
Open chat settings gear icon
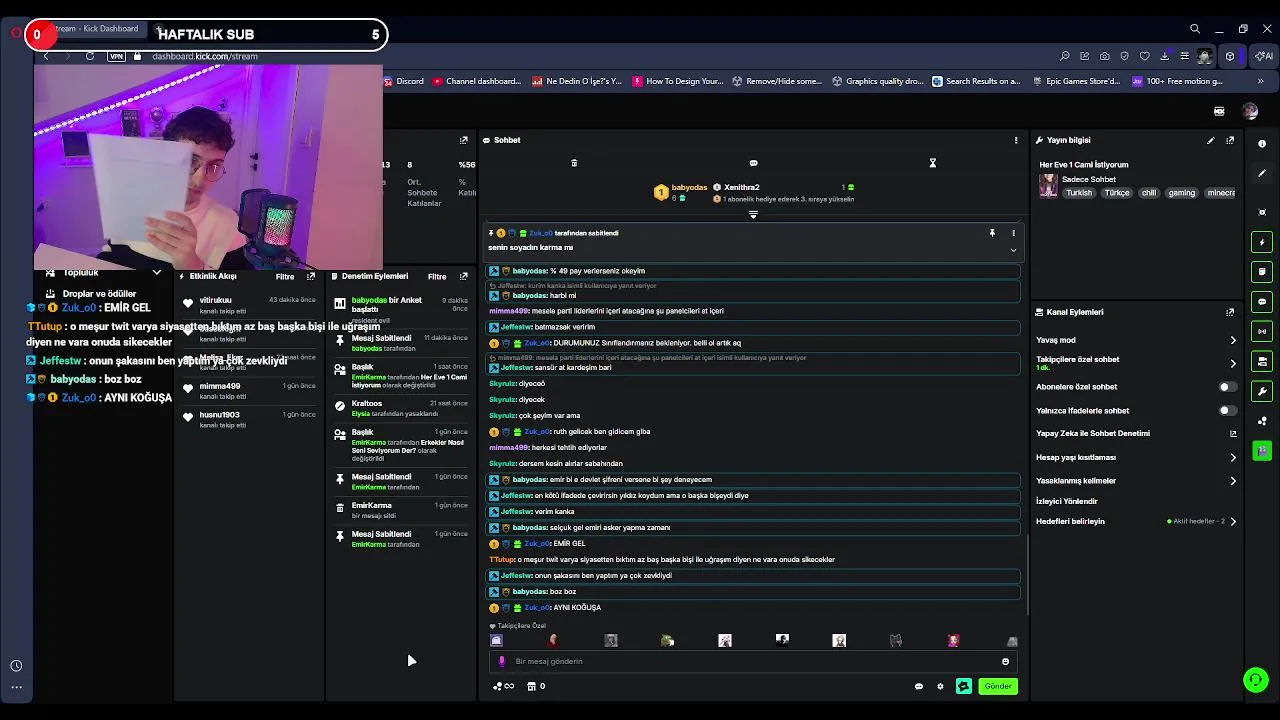[x=940, y=686]
